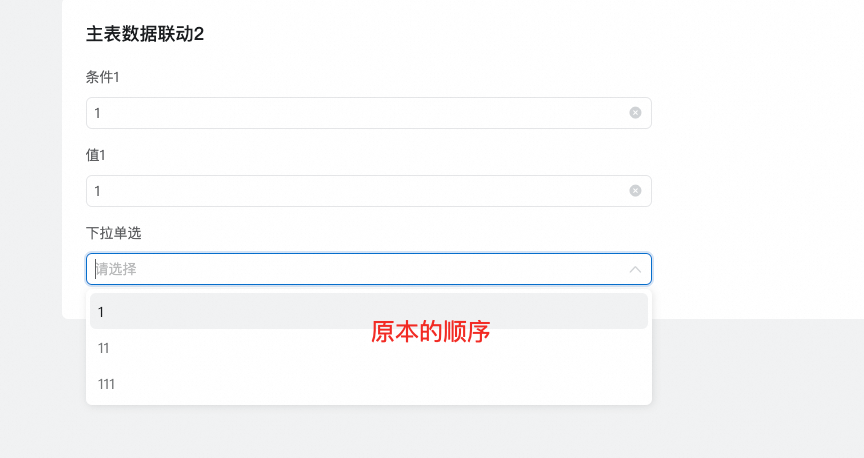
Task: Click the value 1 inside 条件1 field
Action: pos(98,113)
